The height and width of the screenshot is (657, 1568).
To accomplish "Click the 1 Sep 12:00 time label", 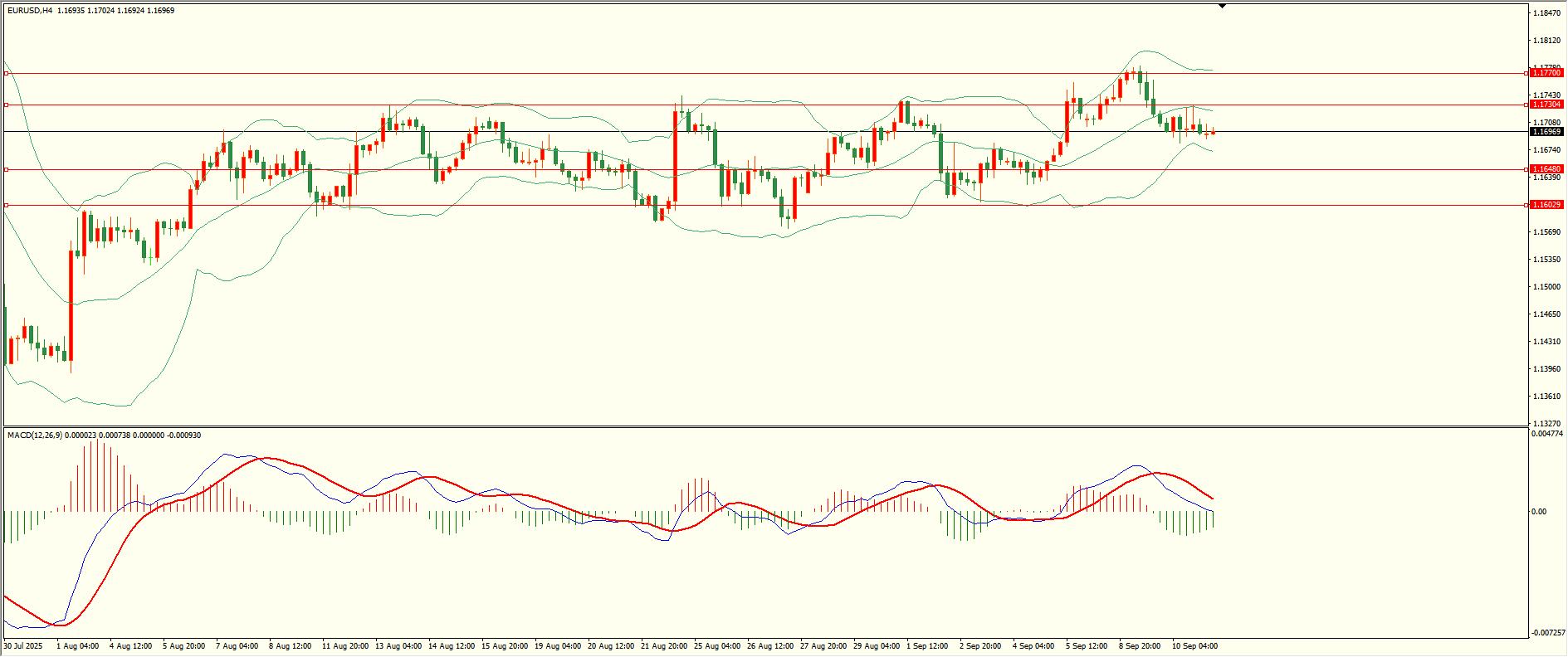I will click(x=927, y=646).
